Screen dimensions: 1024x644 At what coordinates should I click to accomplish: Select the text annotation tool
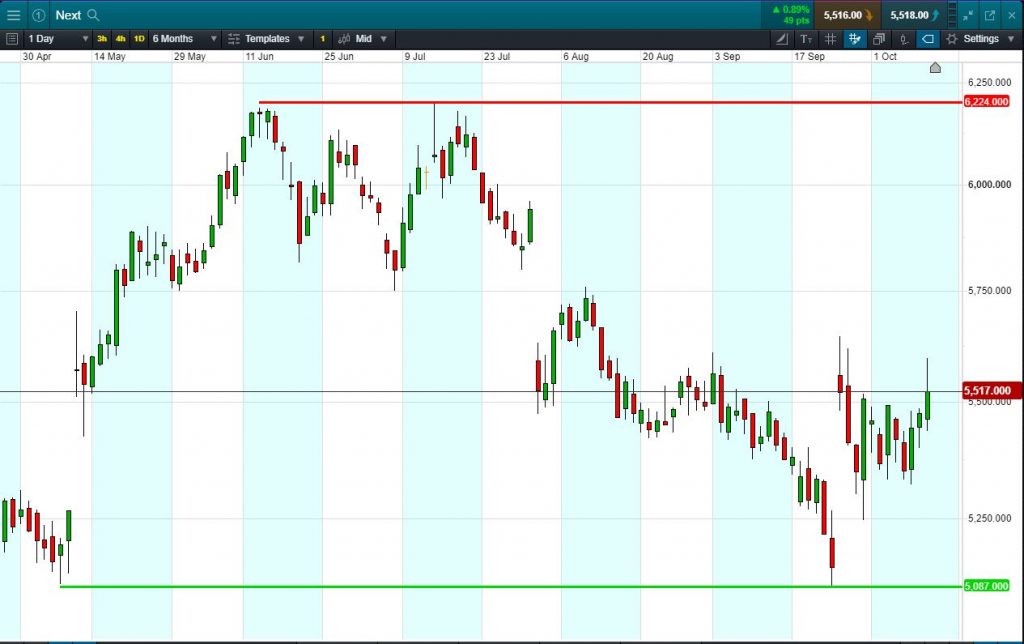(x=806, y=39)
